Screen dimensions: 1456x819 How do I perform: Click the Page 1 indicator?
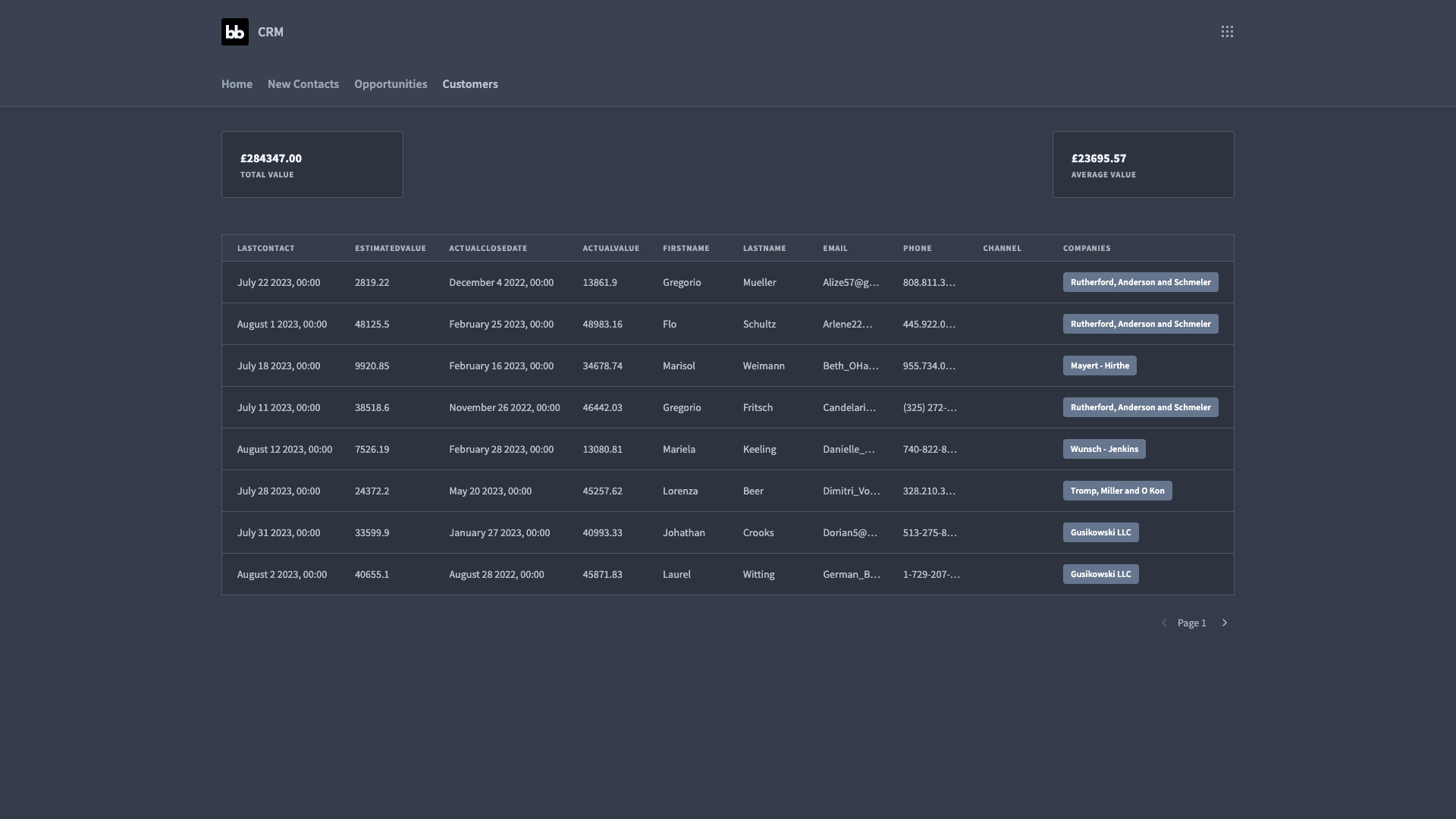[x=1191, y=623]
